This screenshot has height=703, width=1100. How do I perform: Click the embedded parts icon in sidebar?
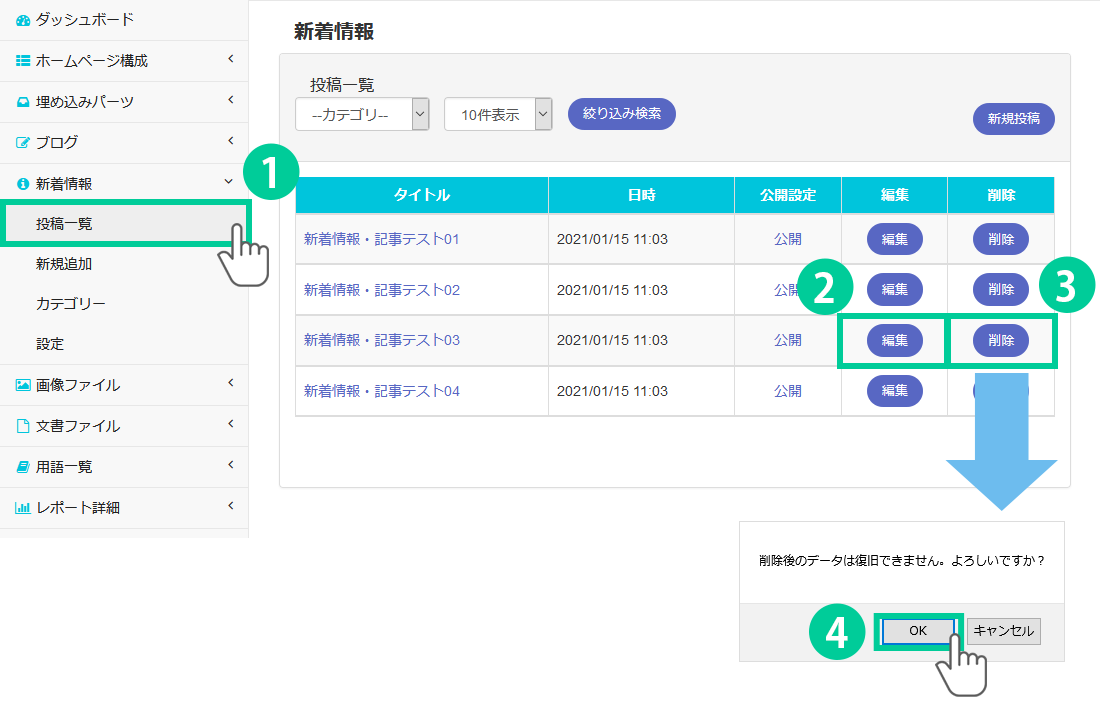tap(23, 102)
